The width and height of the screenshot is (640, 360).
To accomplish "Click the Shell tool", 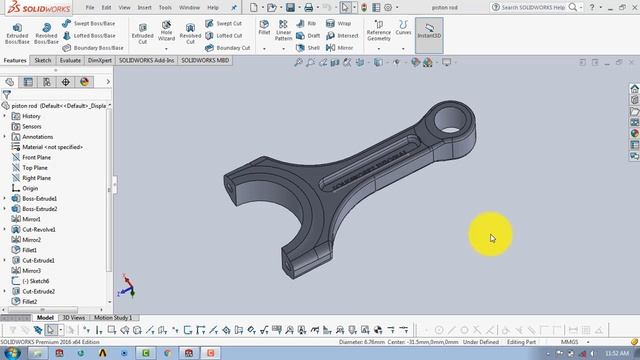I will [308, 48].
